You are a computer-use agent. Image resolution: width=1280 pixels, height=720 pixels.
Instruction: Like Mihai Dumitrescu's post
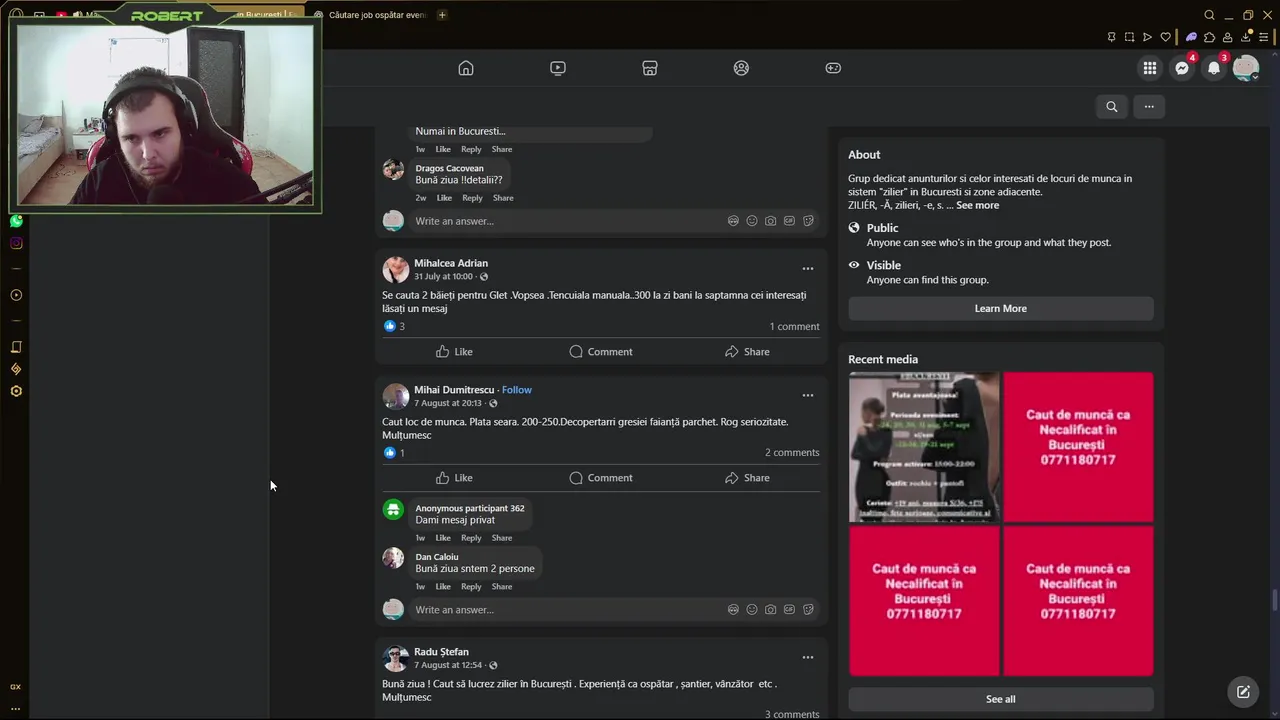point(454,477)
